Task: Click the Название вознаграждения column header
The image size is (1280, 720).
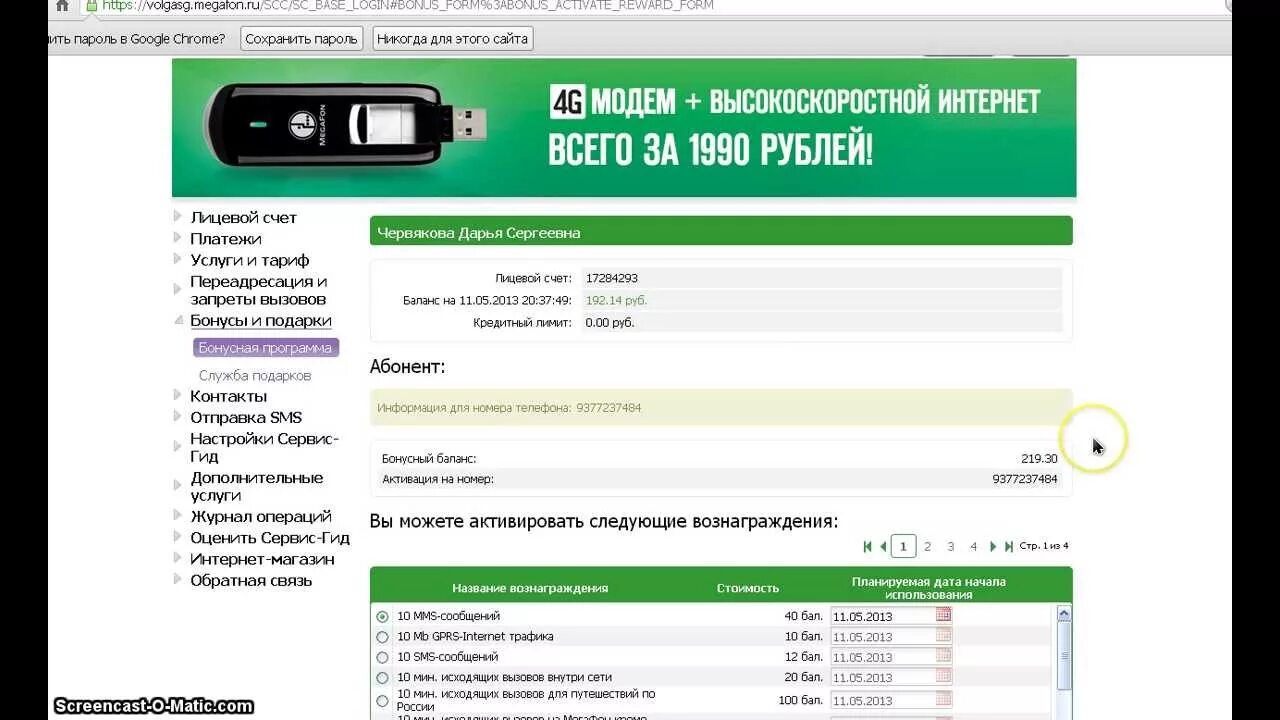Action: coord(530,588)
